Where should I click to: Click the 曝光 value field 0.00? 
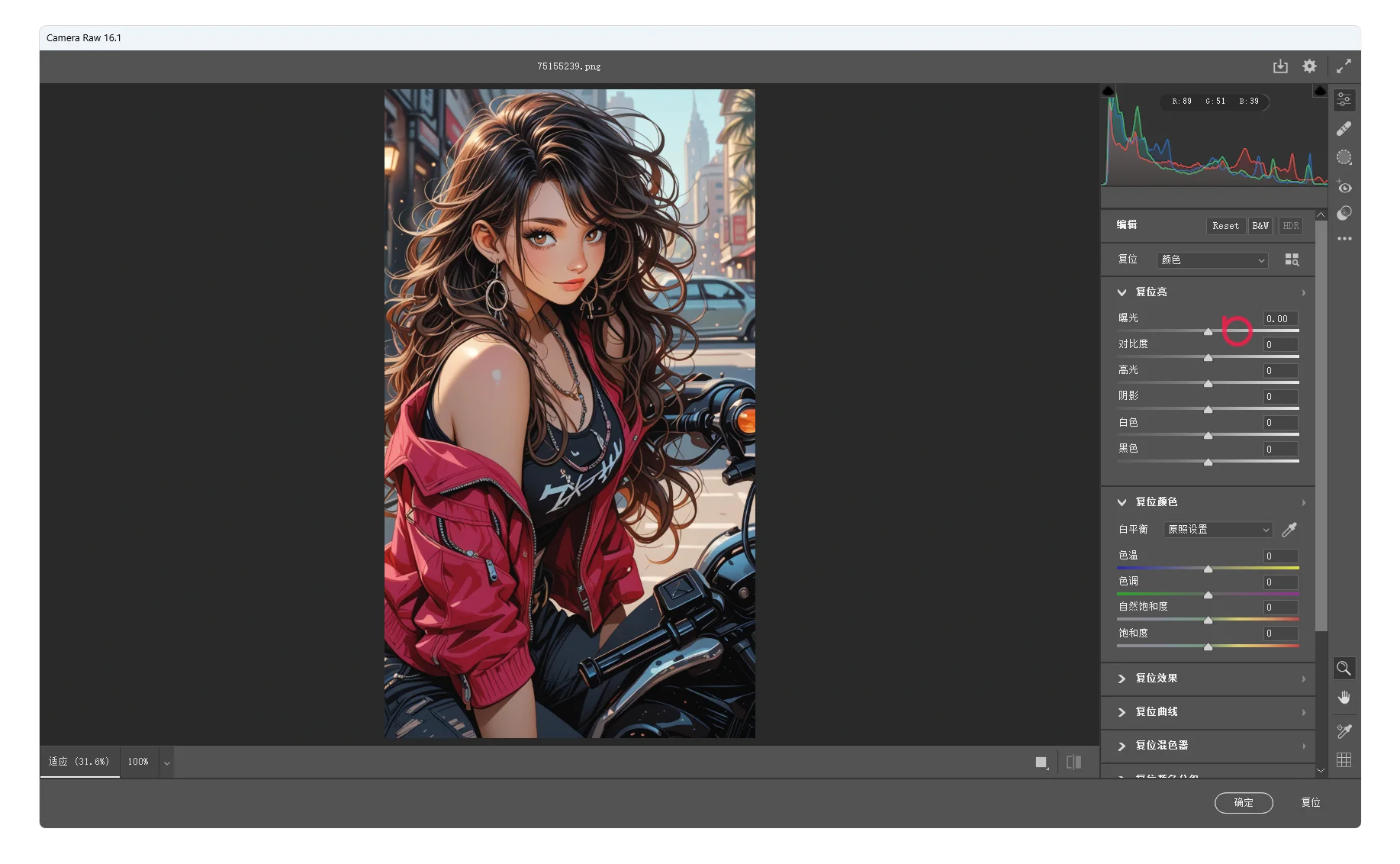click(1280, 319)
